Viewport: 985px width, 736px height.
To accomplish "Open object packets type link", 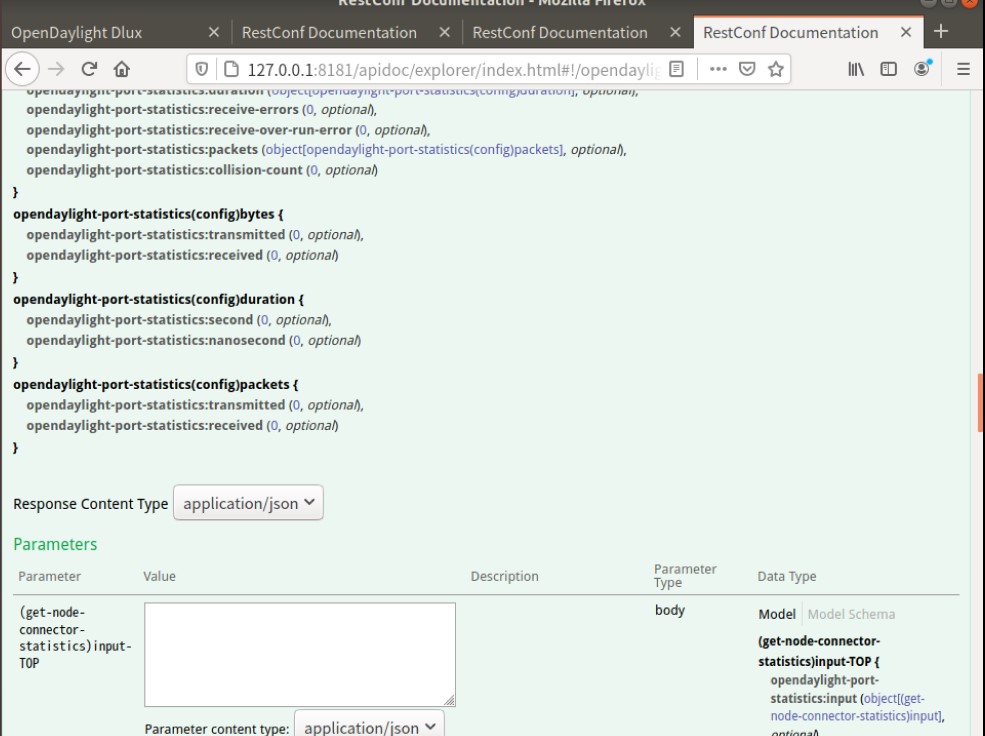I will 414,149.
